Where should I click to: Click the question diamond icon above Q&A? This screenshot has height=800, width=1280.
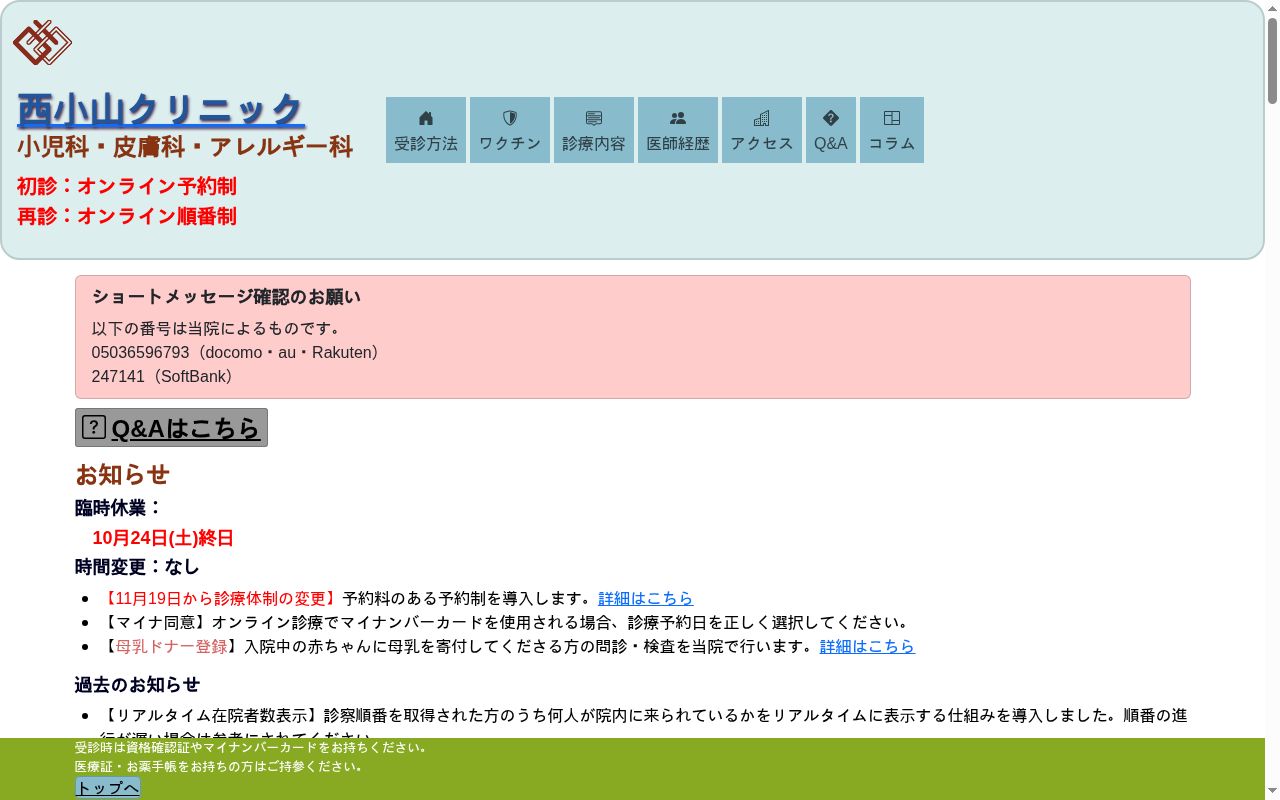(x=831, y=118)
